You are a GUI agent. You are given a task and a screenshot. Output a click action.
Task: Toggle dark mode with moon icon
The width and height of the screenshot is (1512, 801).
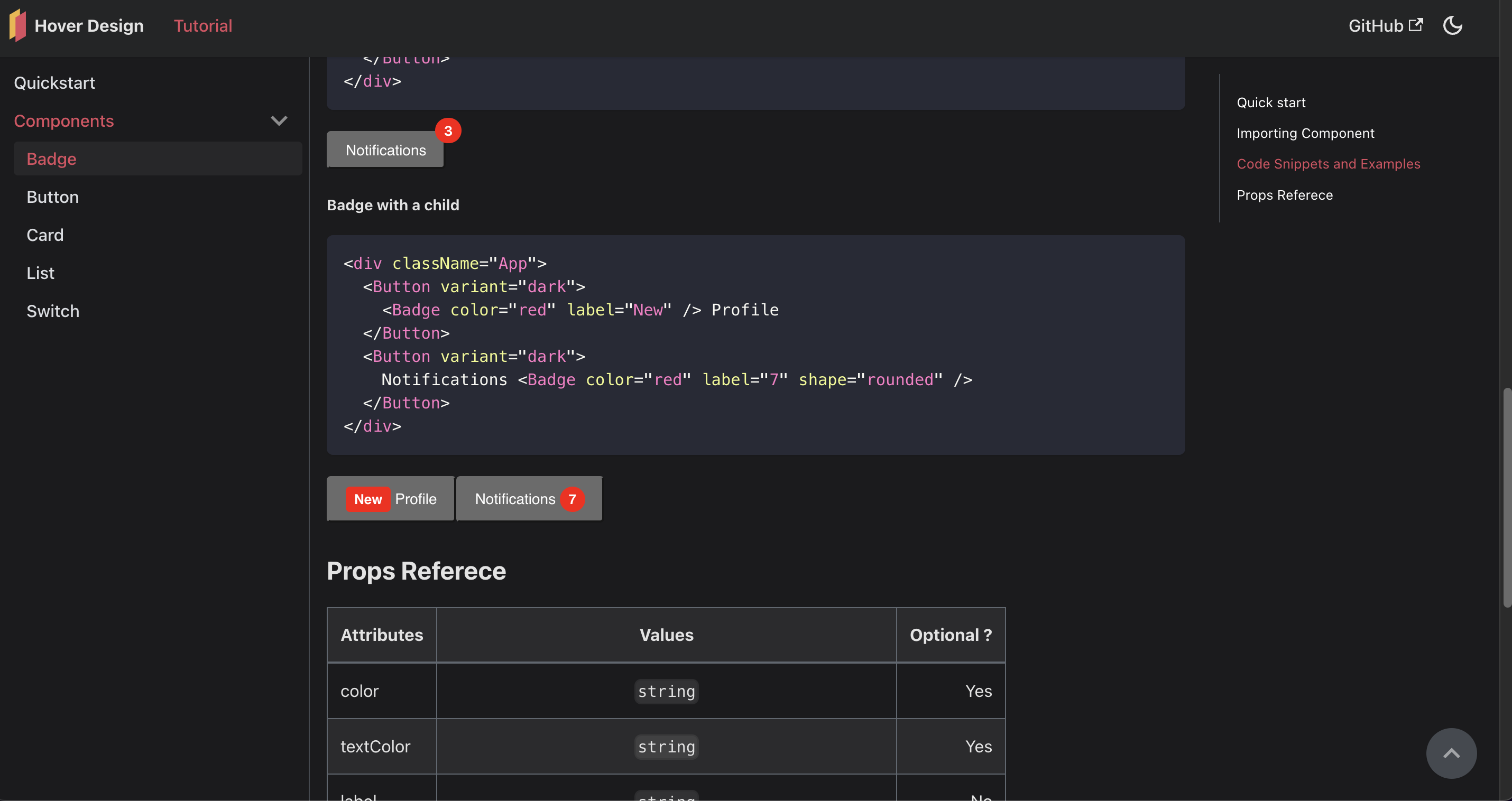(1452, 25)
